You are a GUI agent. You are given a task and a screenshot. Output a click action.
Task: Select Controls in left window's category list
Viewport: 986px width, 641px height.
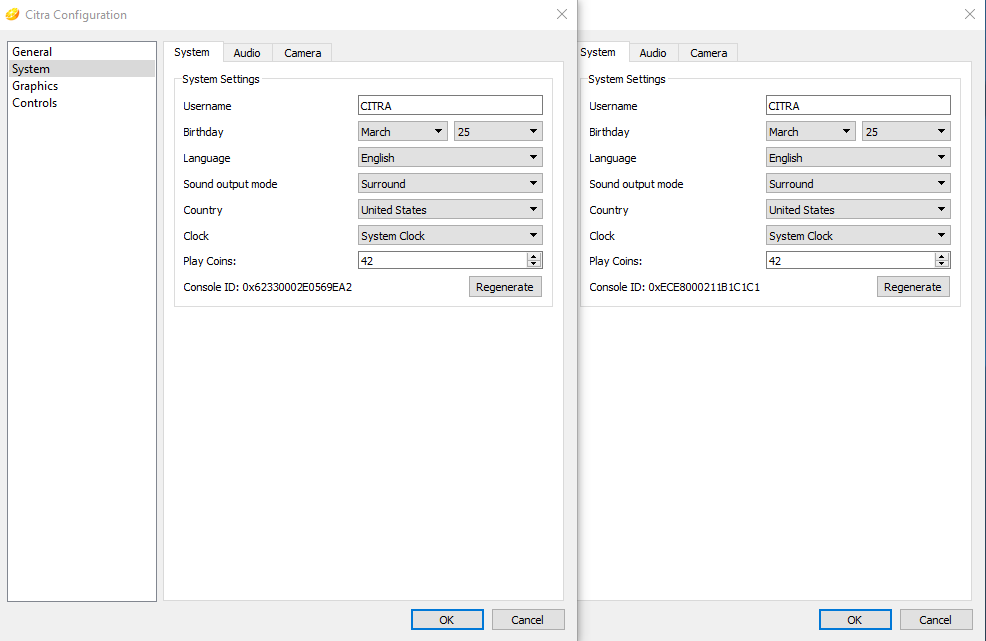point(82,103)
